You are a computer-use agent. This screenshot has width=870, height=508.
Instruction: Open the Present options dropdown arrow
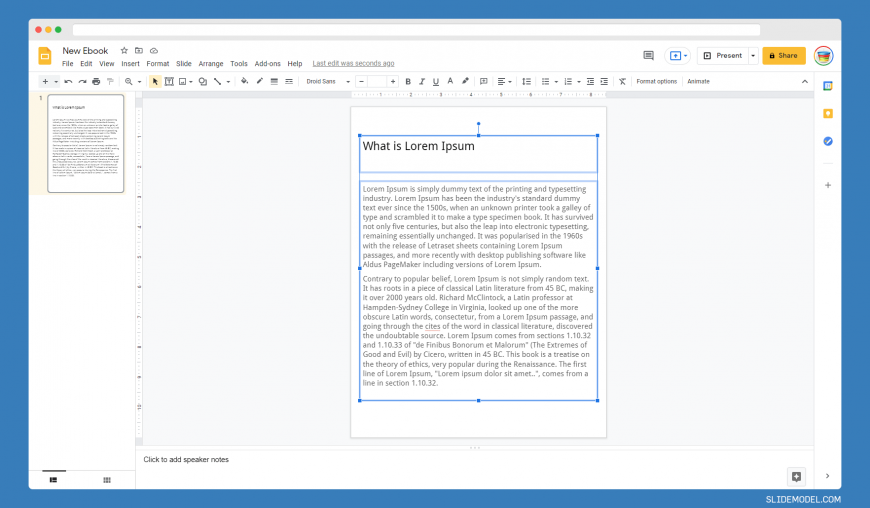(753, 55)
